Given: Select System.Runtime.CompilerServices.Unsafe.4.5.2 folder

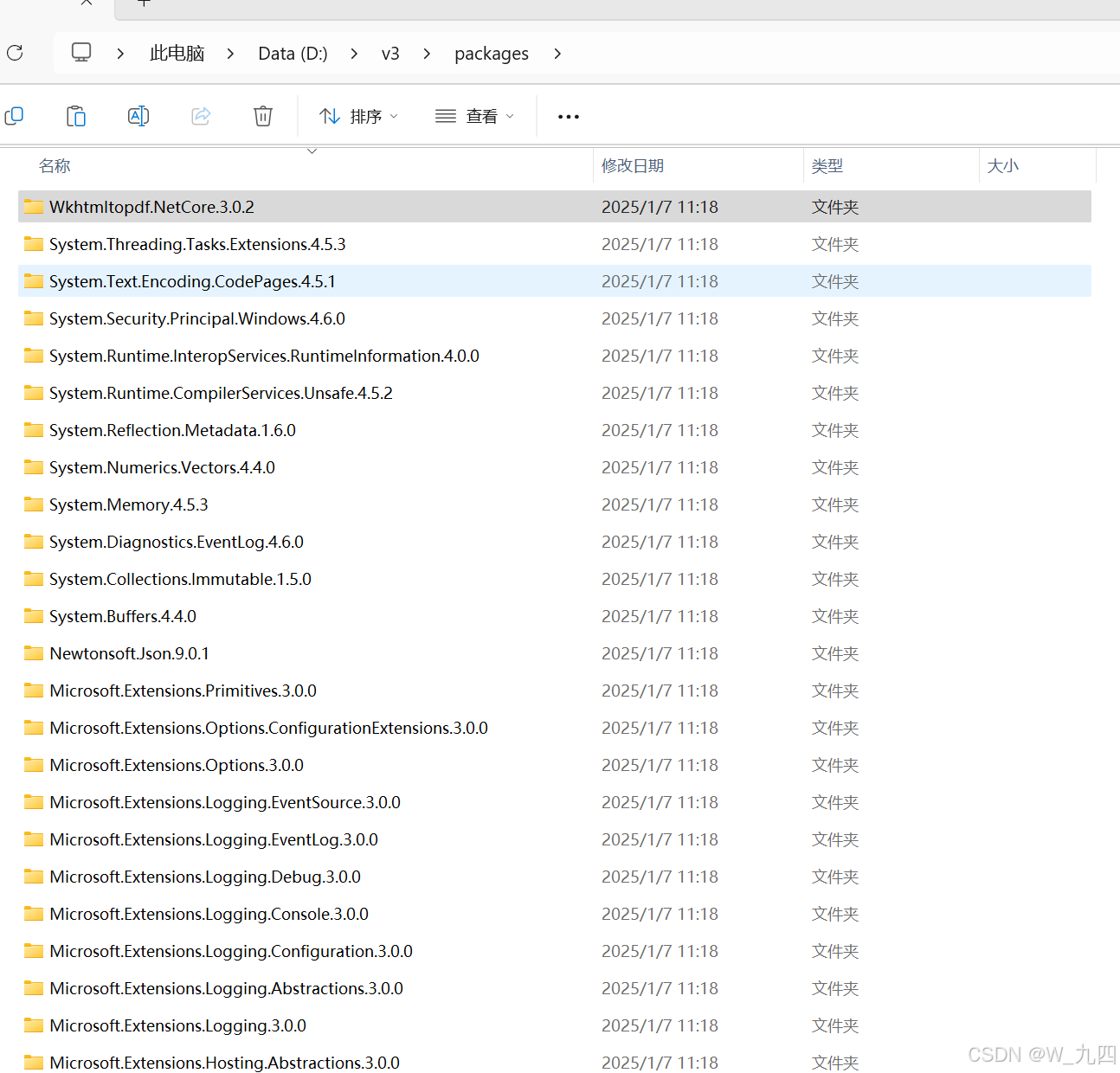Looking at the screenshot, I should click(x=554, y=393).
